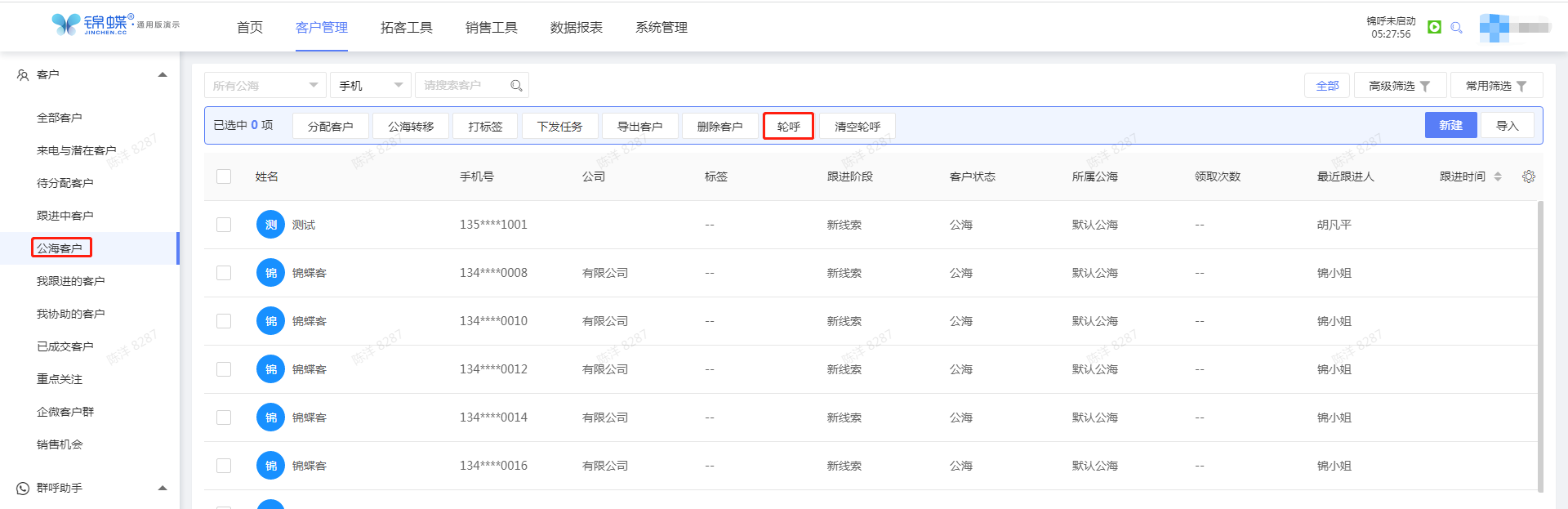
Task: Click the 清空轮呼 button
Action: [857, 126]
